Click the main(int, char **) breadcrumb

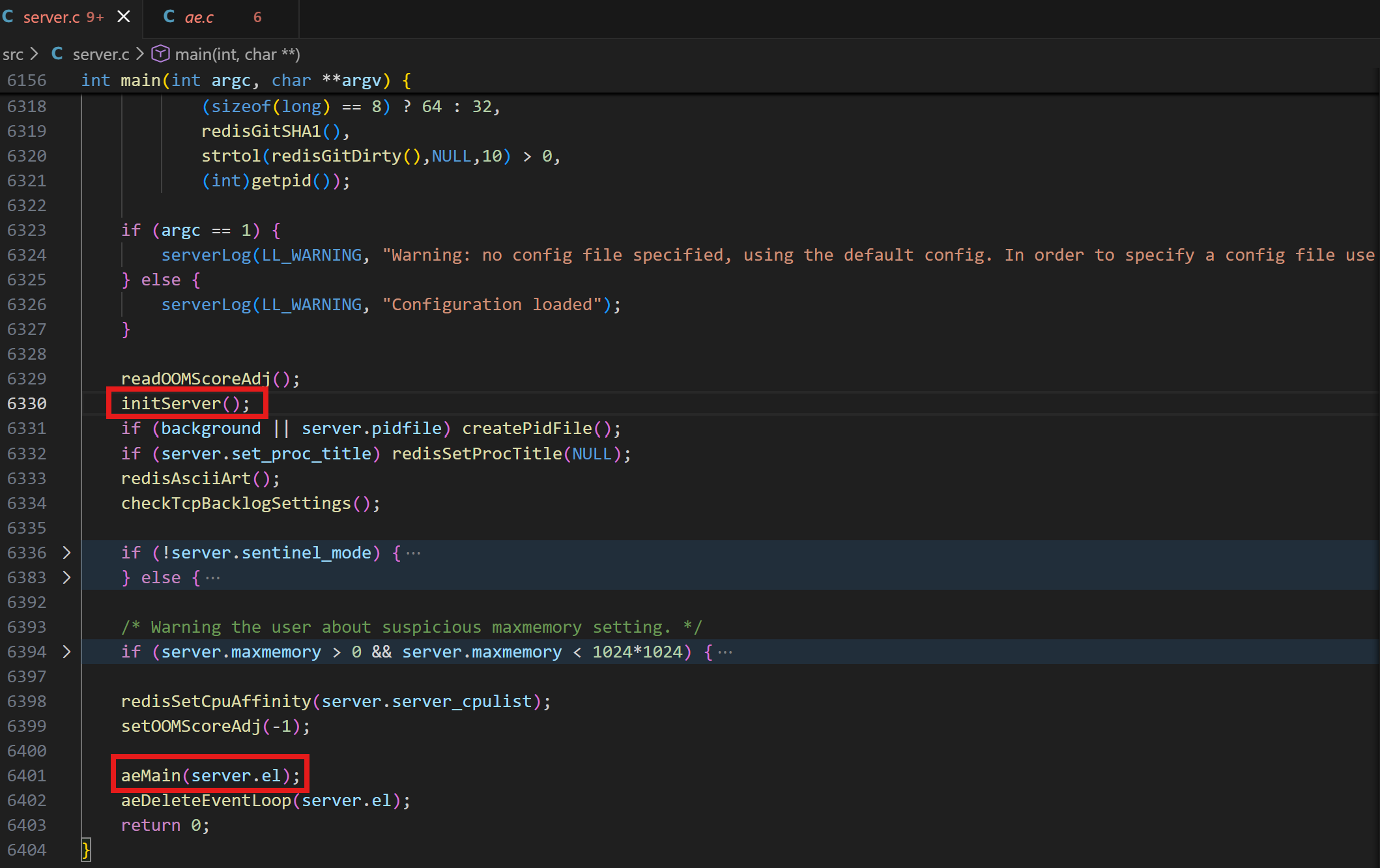tap(237, 54)
